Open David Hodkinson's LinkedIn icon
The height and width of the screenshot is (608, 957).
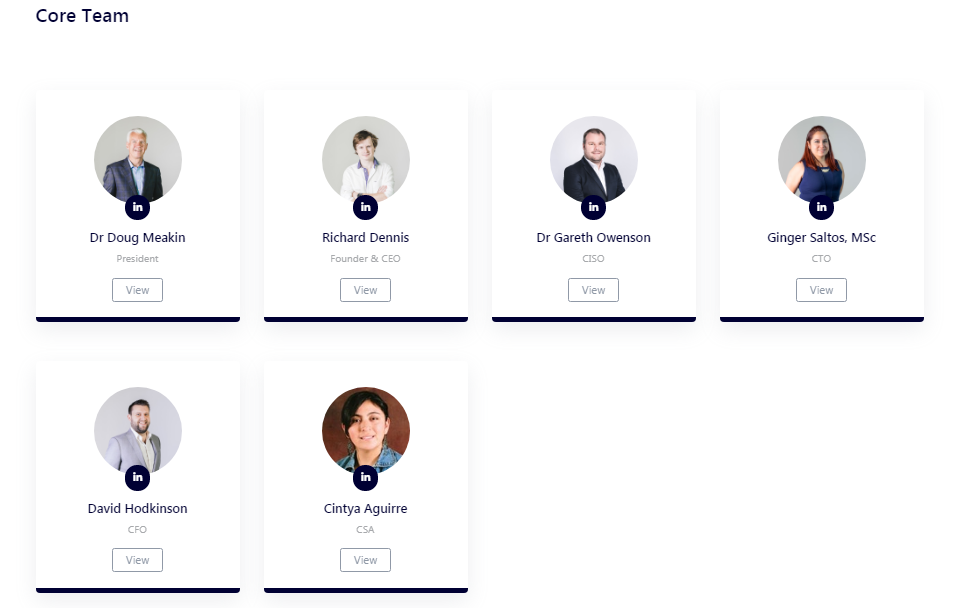tap(137, 477)
